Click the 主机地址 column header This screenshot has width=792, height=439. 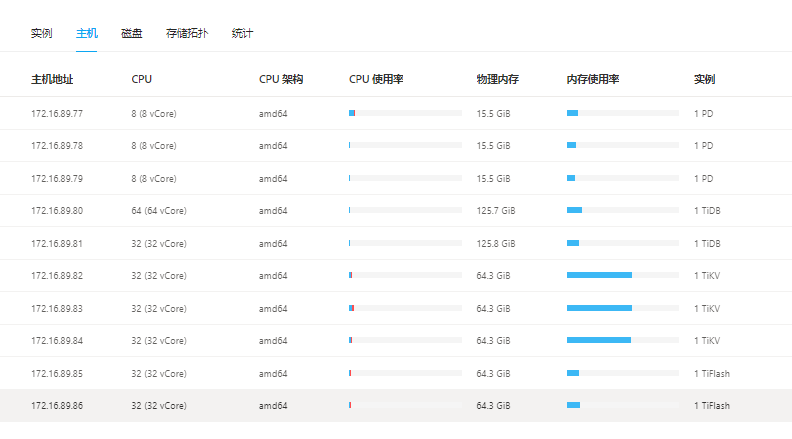point(52,79)
